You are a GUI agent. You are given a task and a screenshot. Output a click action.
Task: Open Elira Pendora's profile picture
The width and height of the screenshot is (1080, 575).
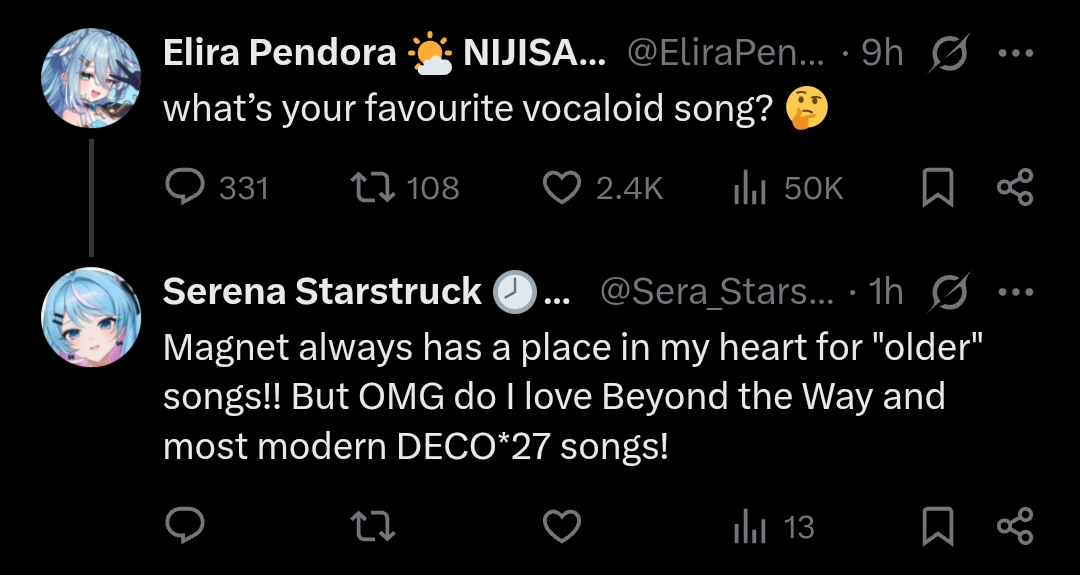[91, 78]
